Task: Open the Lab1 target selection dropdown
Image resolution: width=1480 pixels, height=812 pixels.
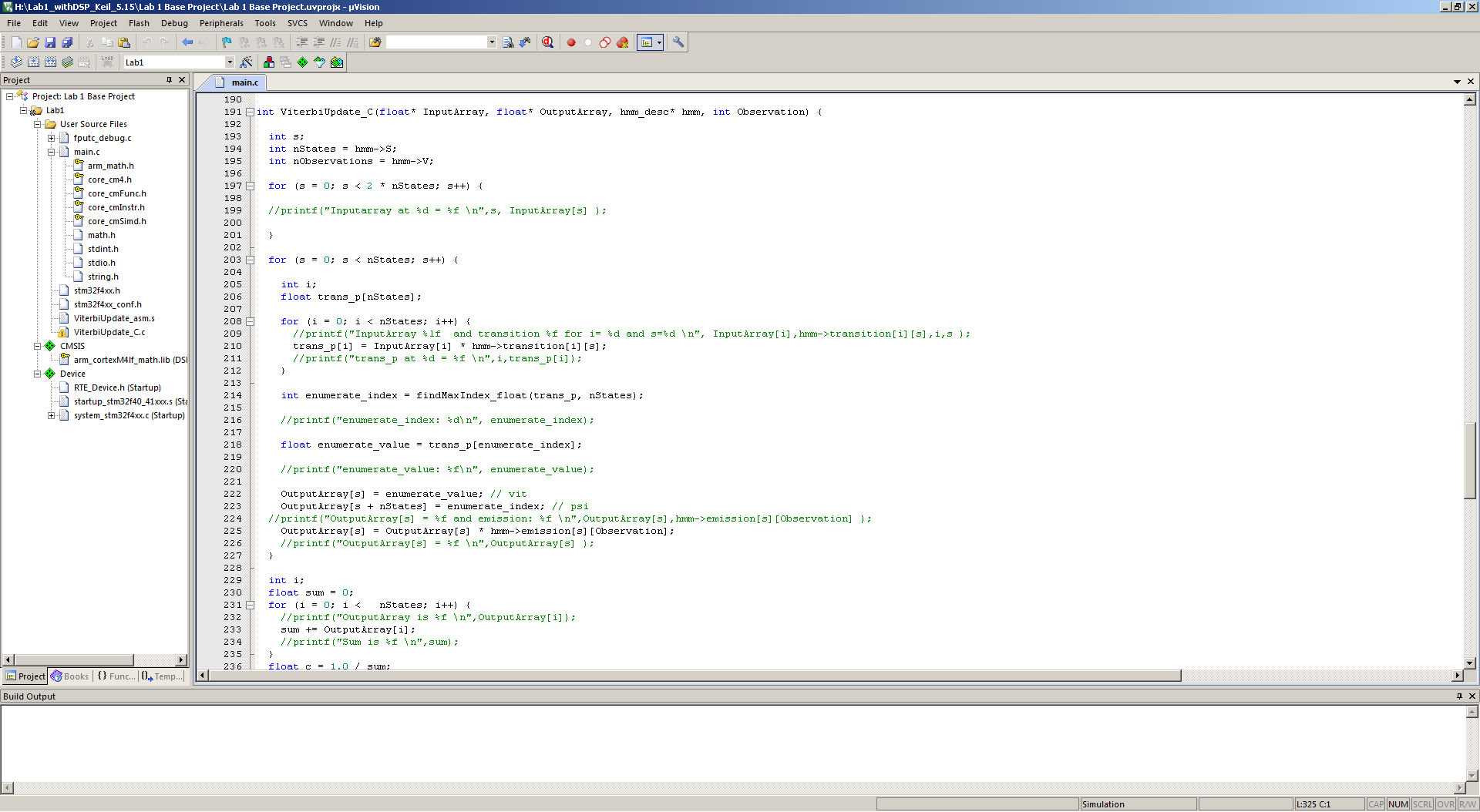Action: [x=229, y=62]
